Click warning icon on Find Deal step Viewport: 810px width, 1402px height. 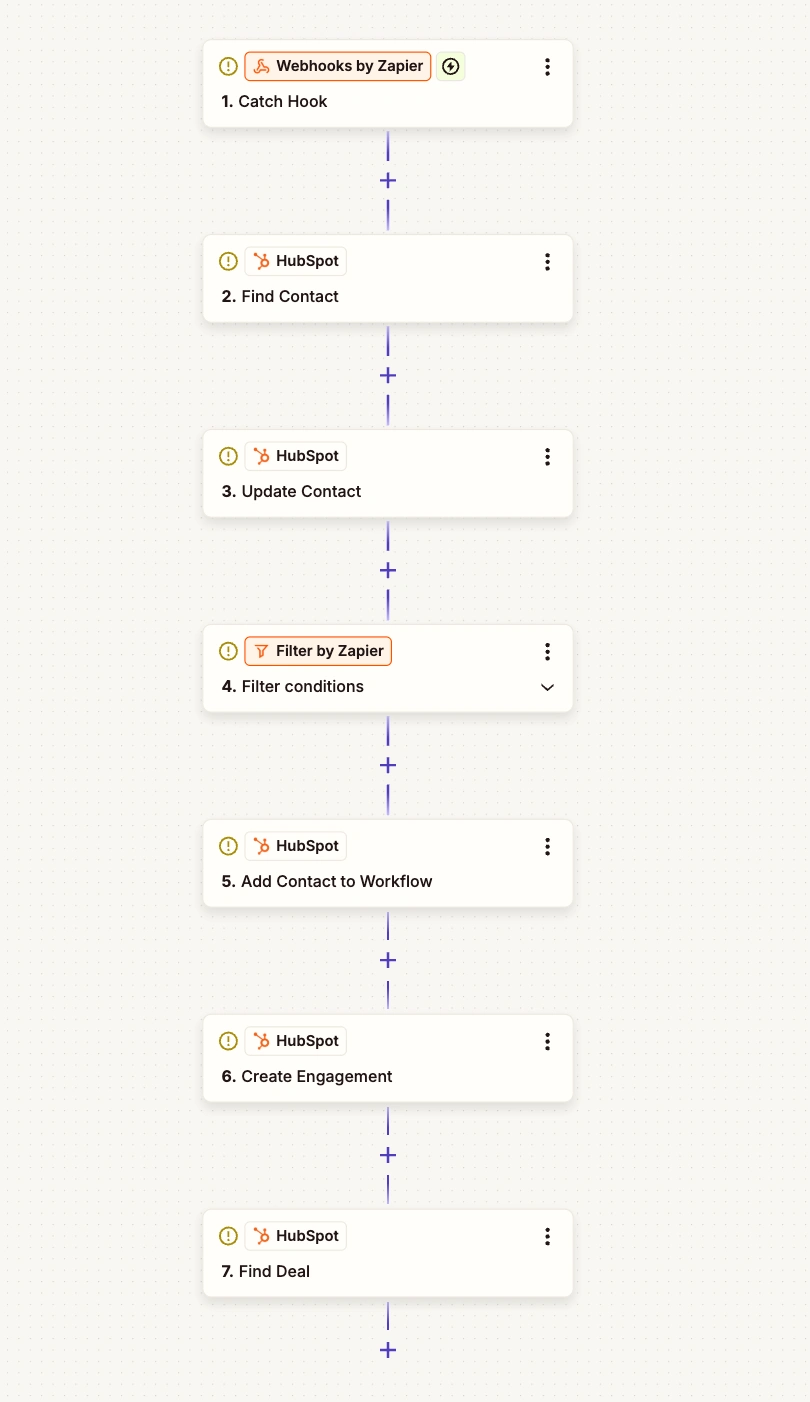228,1237
